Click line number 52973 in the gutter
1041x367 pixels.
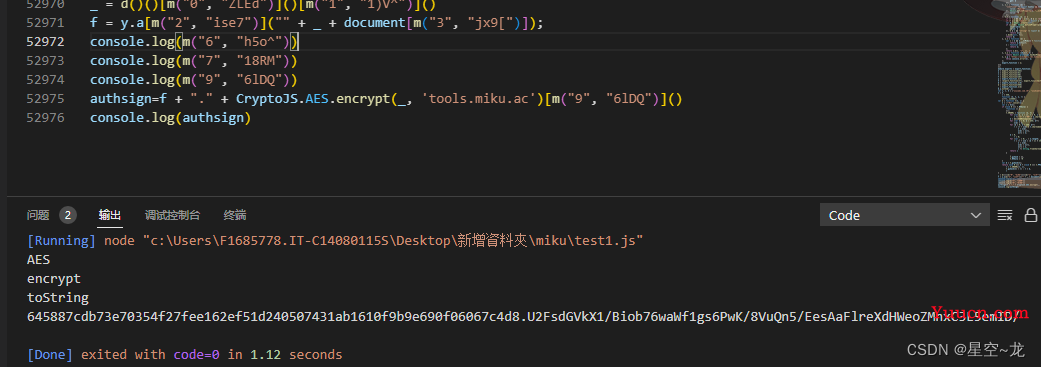coord(45,60)
